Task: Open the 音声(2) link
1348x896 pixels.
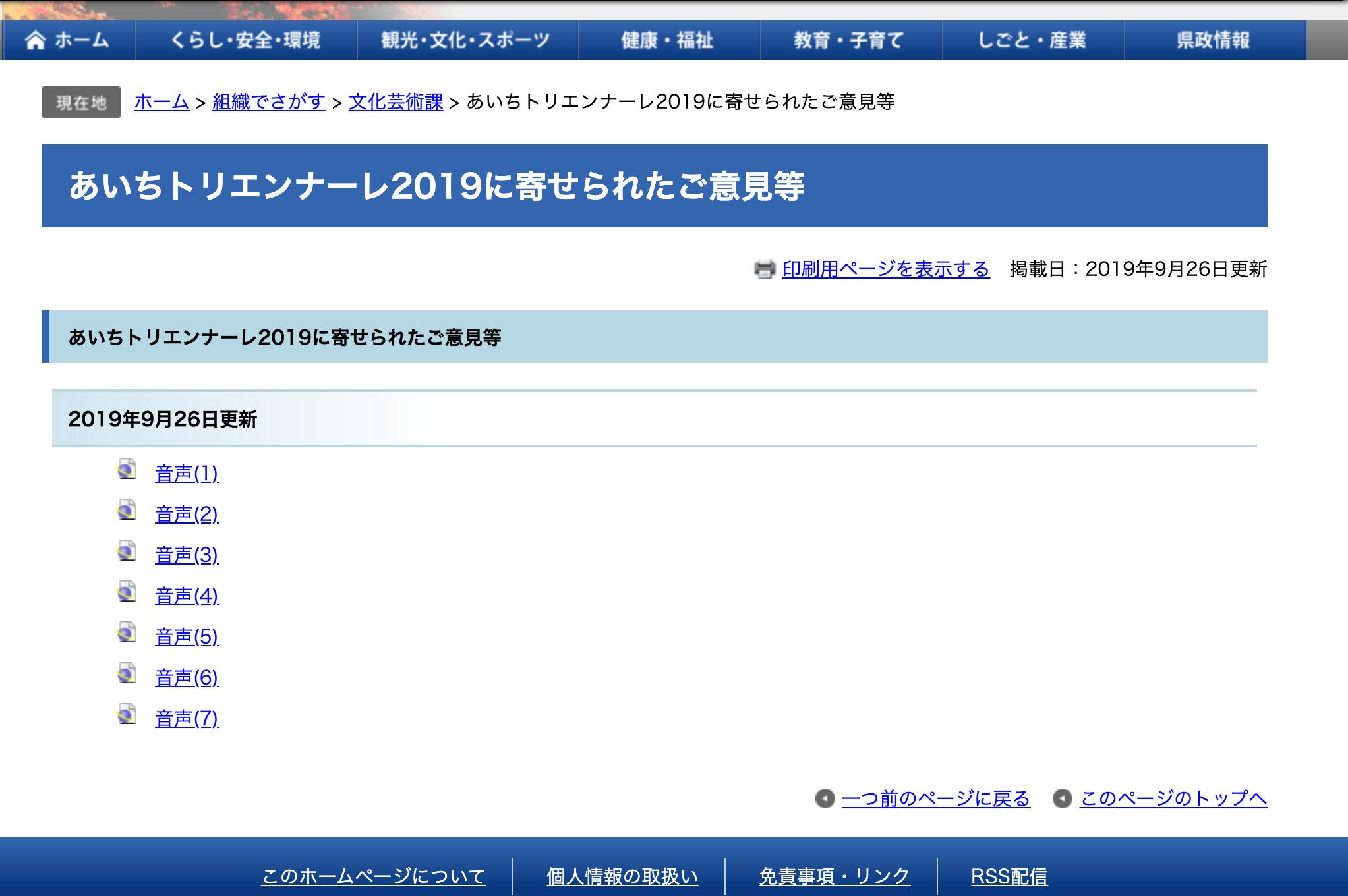Action: (x=187, y=514)
